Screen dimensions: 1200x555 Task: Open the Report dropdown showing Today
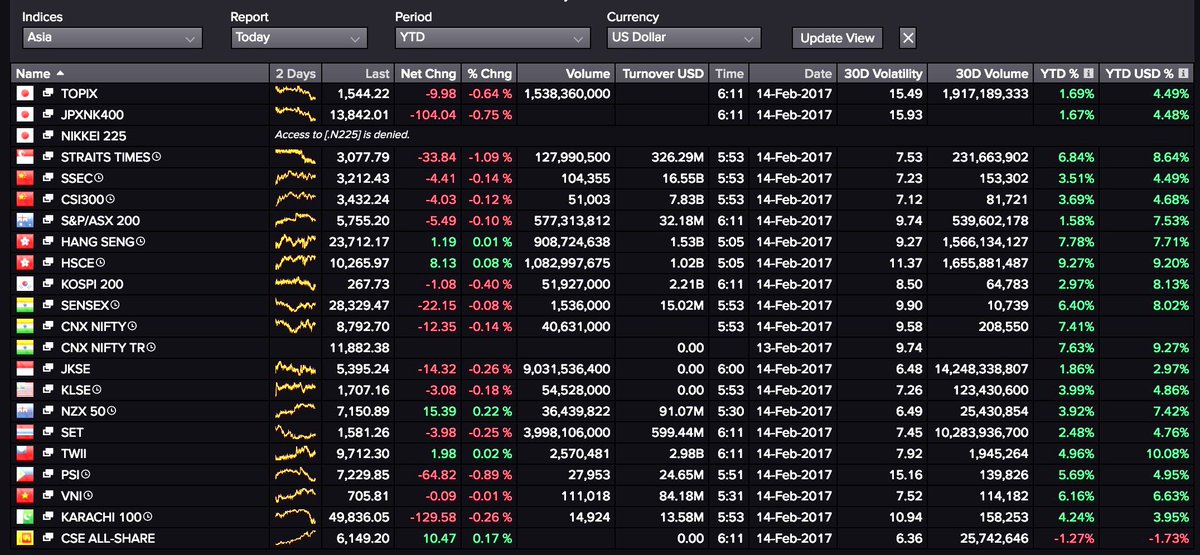point(298,38)
